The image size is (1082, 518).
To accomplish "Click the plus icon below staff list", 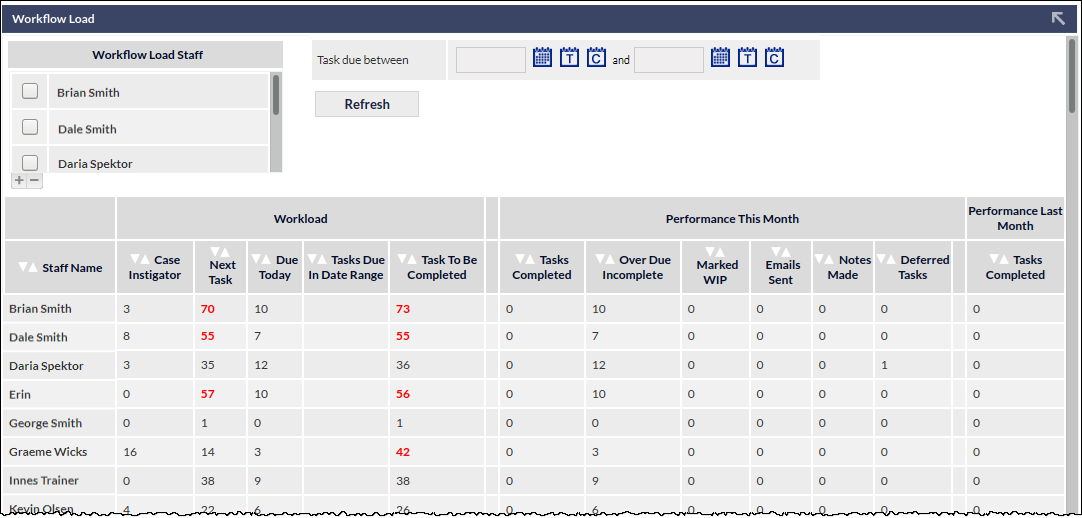I will tap(19, 180).
